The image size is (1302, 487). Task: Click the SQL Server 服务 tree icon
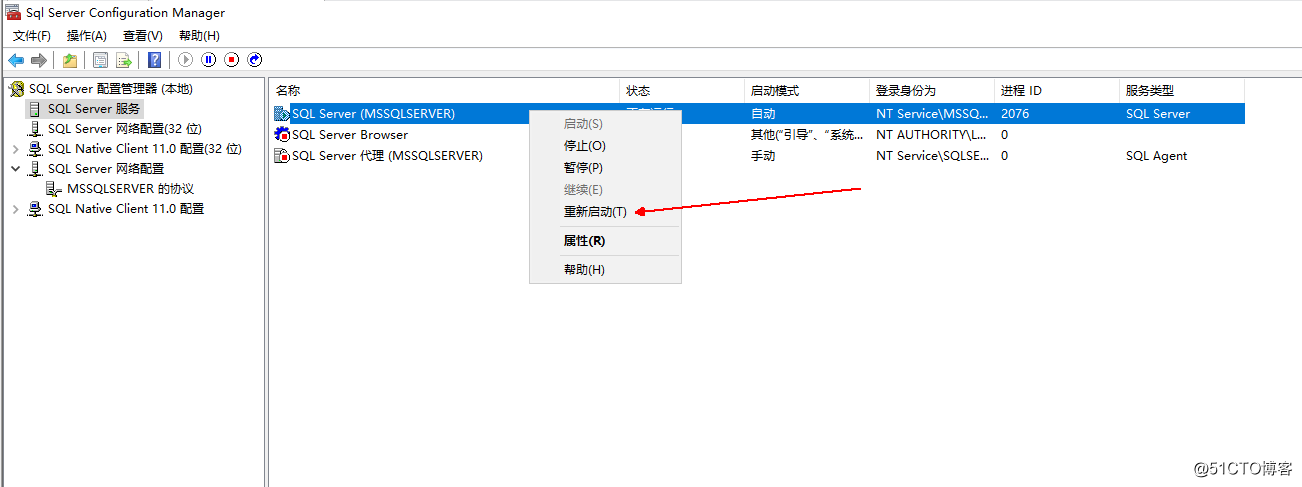(x=36, y=108)
